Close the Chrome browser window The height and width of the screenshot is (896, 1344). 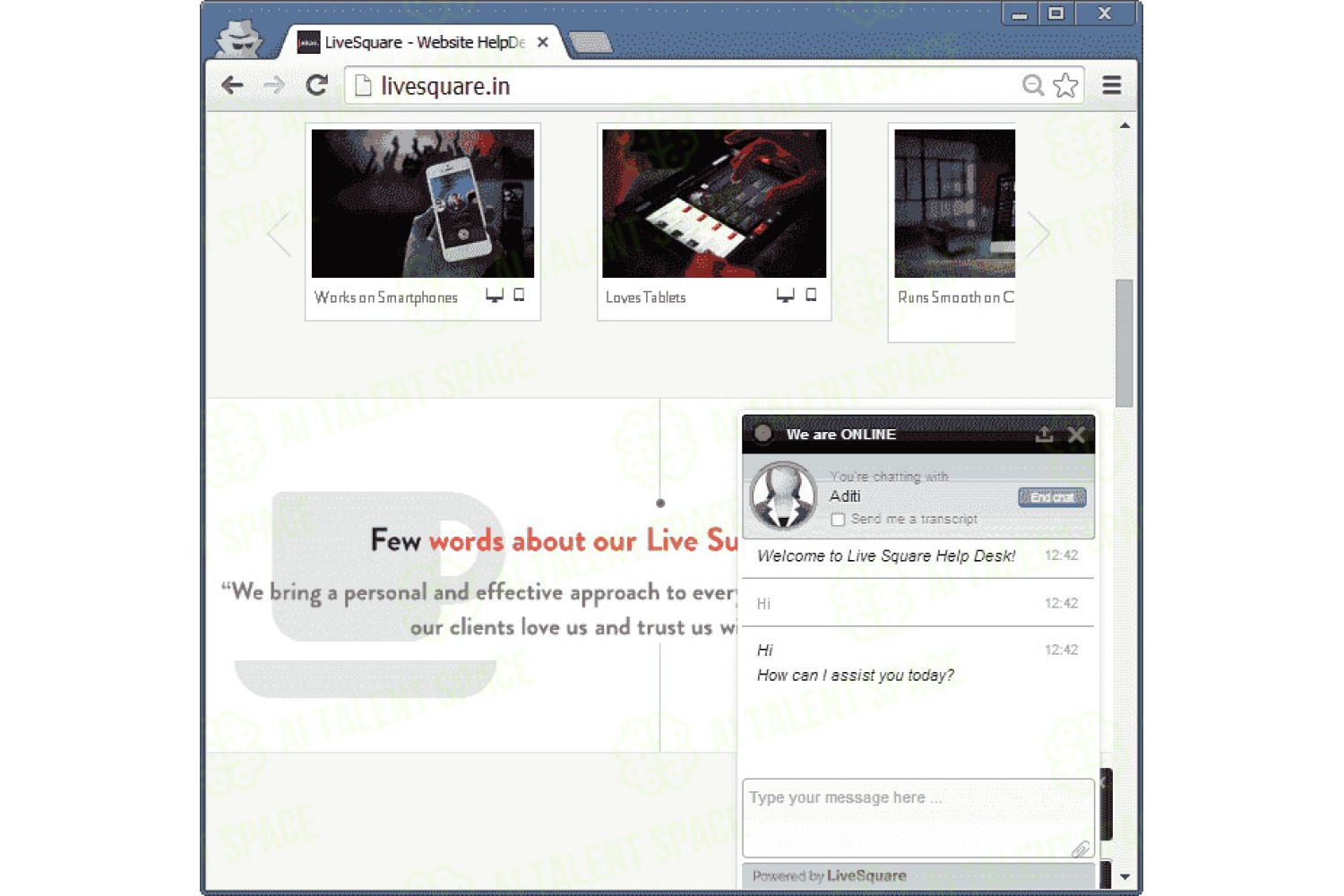[x=1105, y=14]
